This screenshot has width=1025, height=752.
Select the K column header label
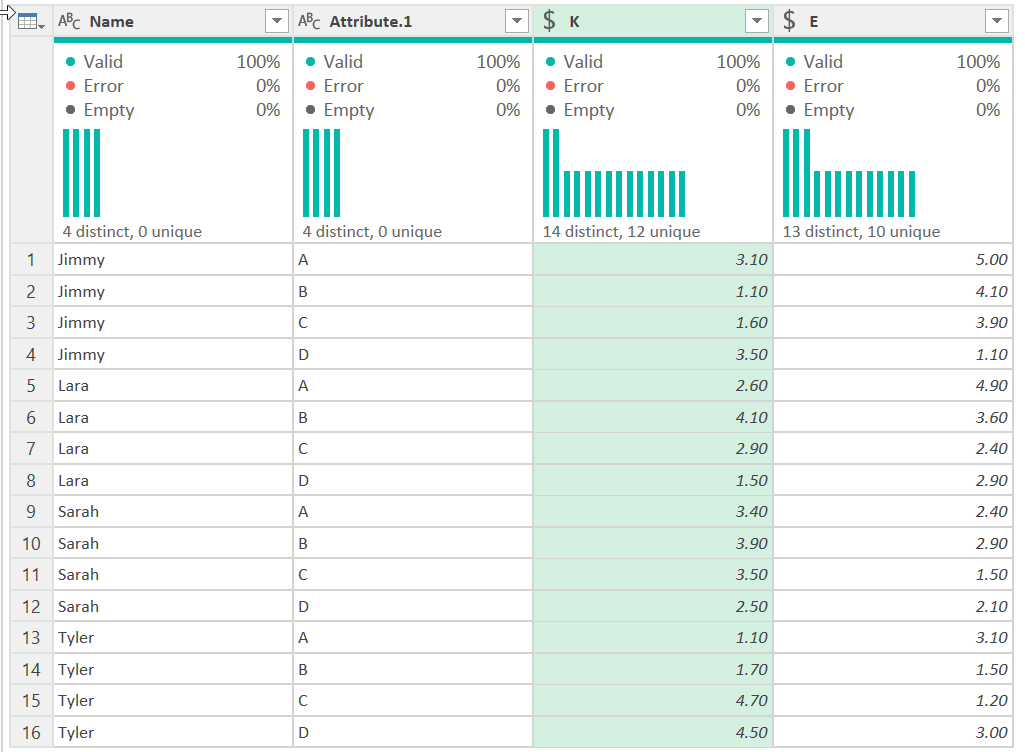[x=575, y=22]
